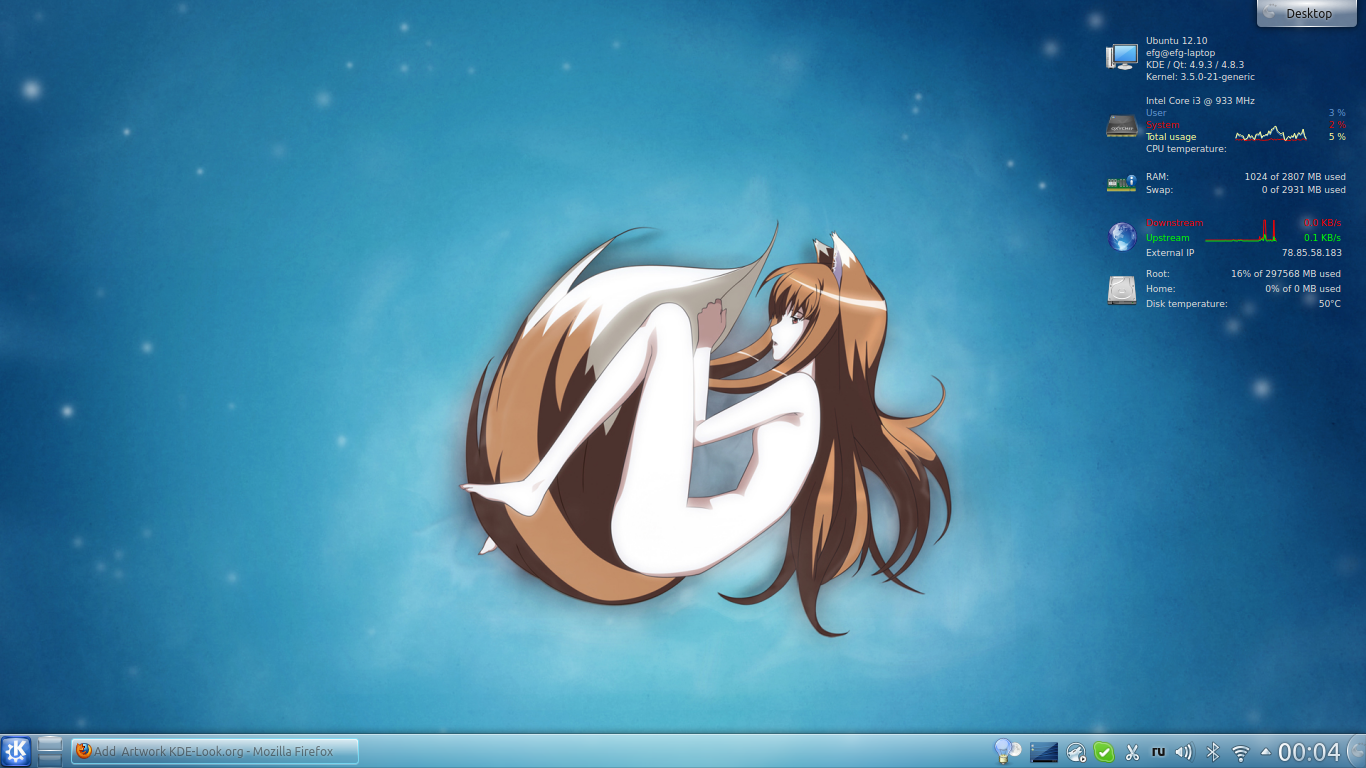Image resolution: width=1366 pixels, height=768 pixels.
Task: Open the volume speaker tray icon
Action: click(1184, 751)
